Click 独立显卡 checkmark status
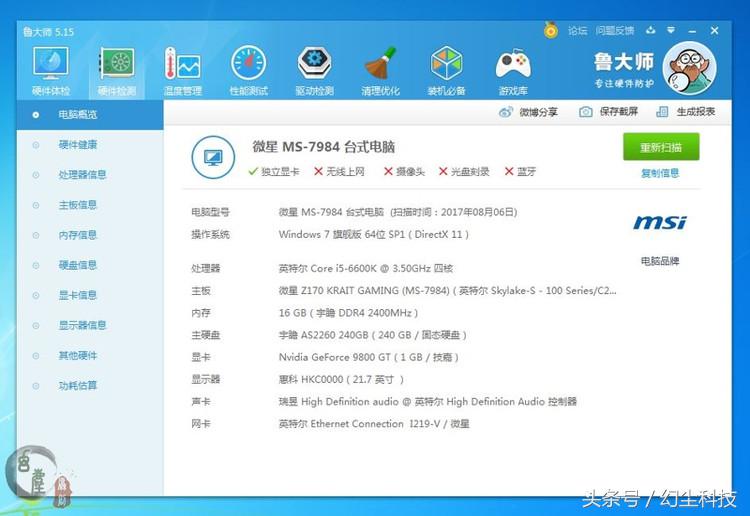750x516 pixels. 274,171
